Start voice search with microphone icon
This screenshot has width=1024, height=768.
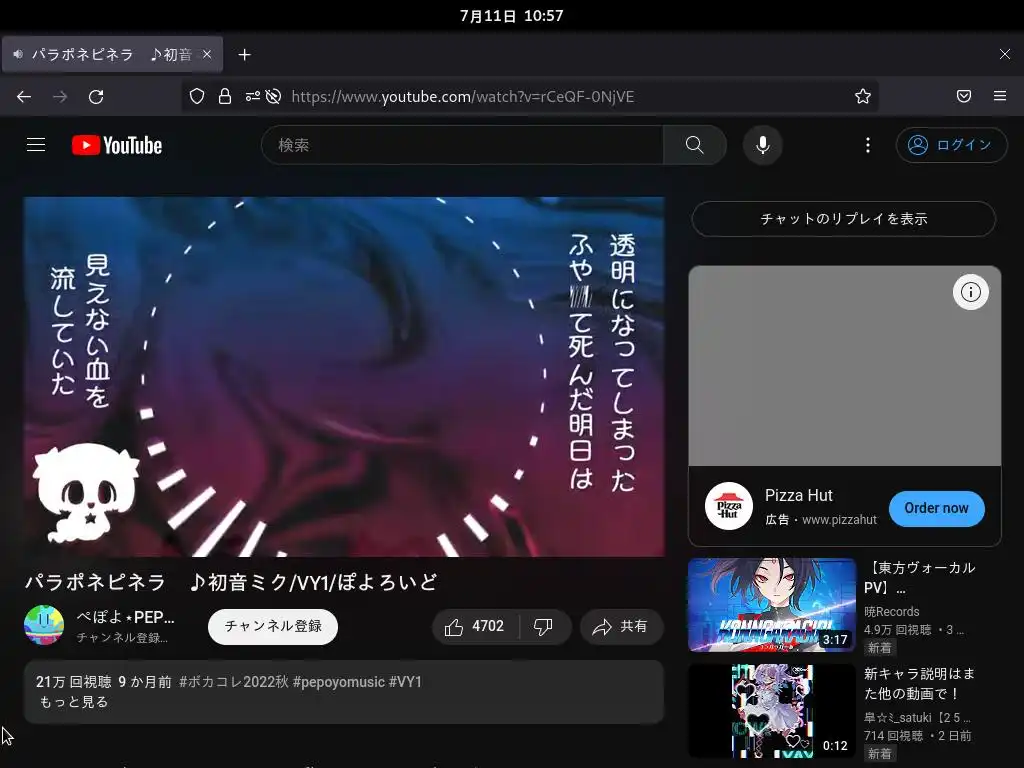[x=762, y=145]
